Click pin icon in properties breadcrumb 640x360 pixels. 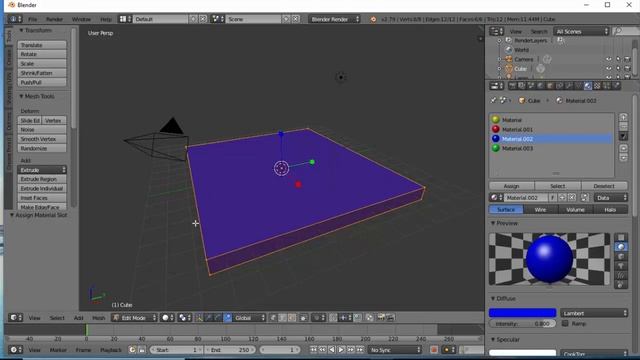(493, 100)
